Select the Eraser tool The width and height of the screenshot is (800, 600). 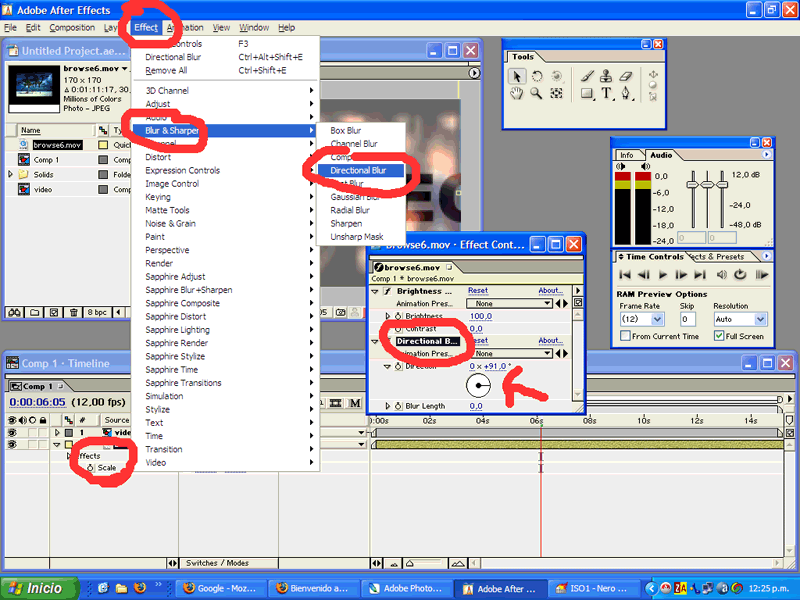coord(626,77)
